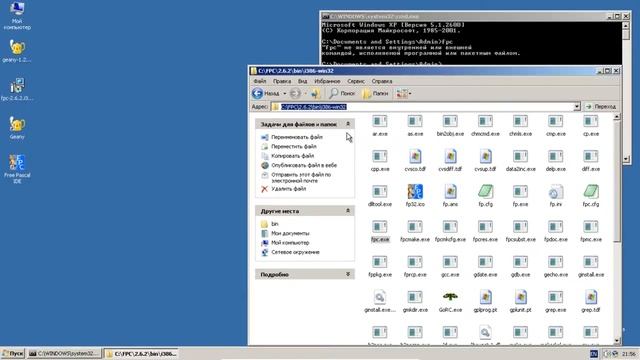Select the grep.exe file icon

click(556, 297)
